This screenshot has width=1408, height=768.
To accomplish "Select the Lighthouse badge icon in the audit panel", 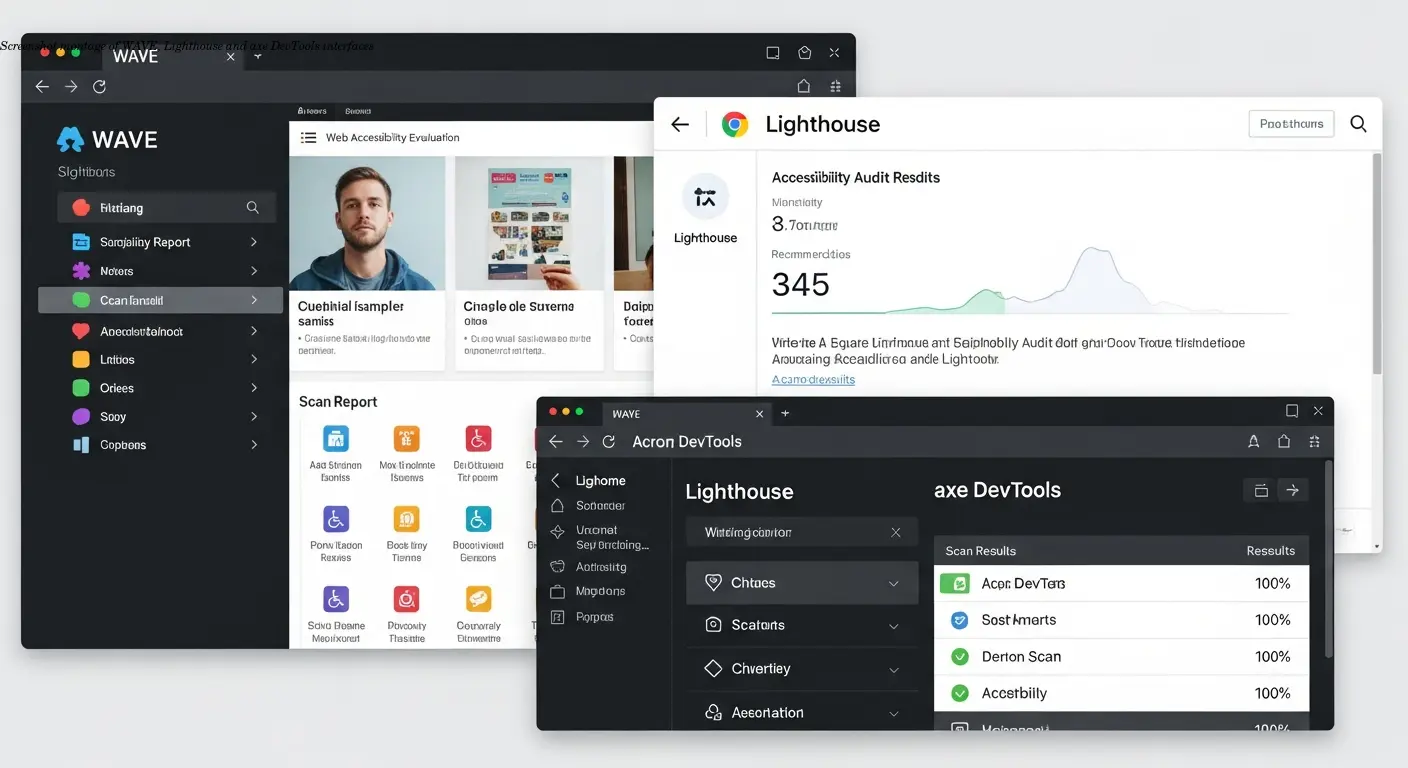I will (705, 196).
